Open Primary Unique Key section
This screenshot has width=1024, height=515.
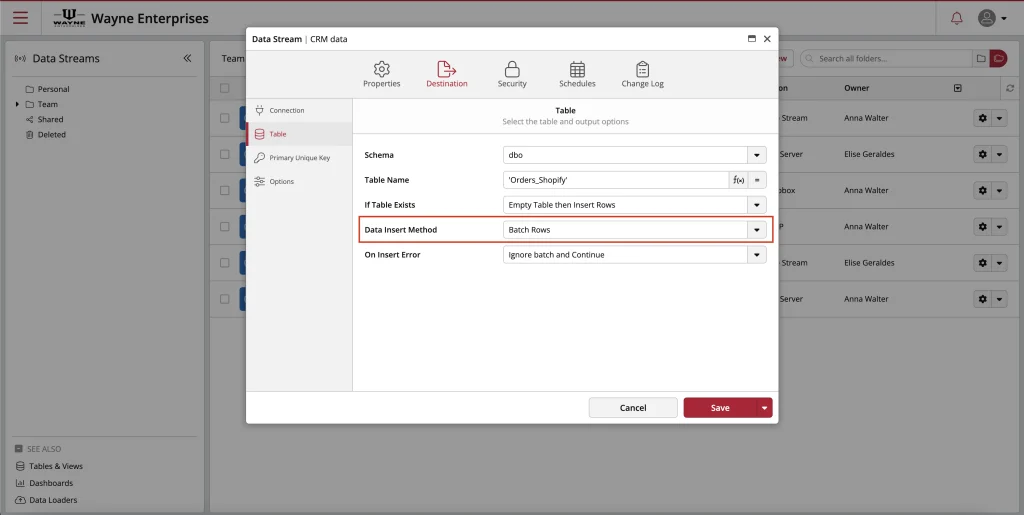[x=299, y=157]
